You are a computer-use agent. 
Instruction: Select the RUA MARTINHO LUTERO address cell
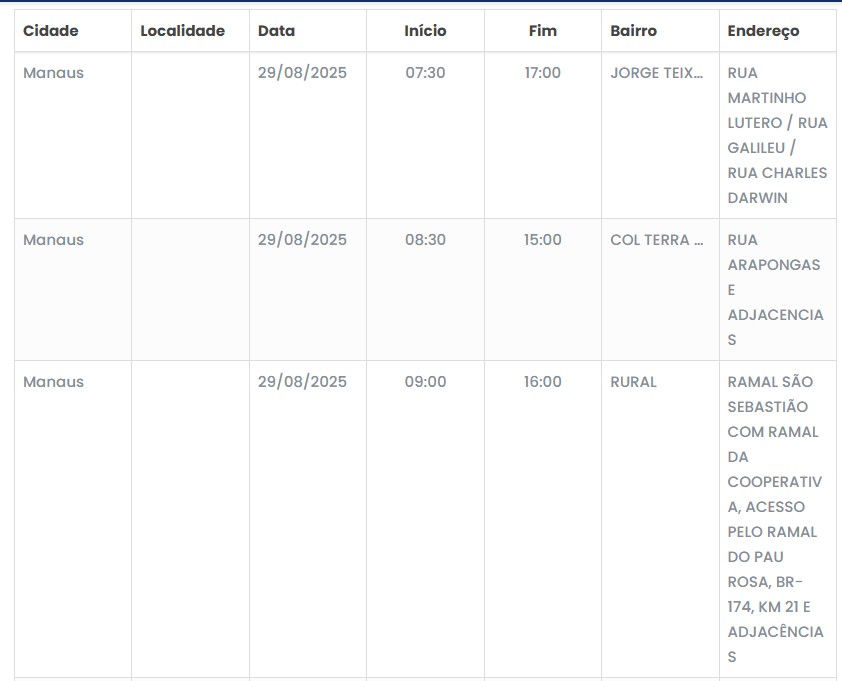tap(777, 135)
